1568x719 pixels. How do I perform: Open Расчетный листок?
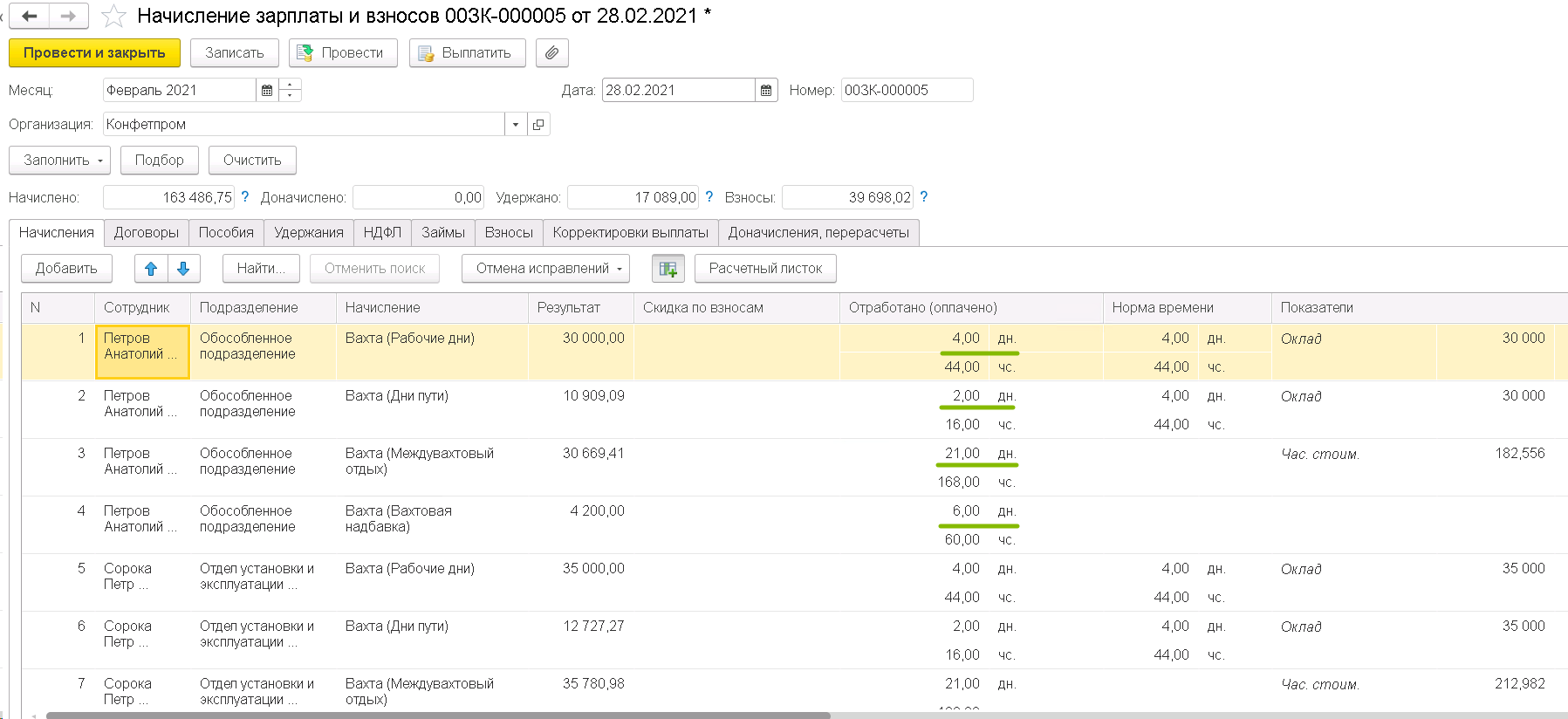(x=764, y=269)
